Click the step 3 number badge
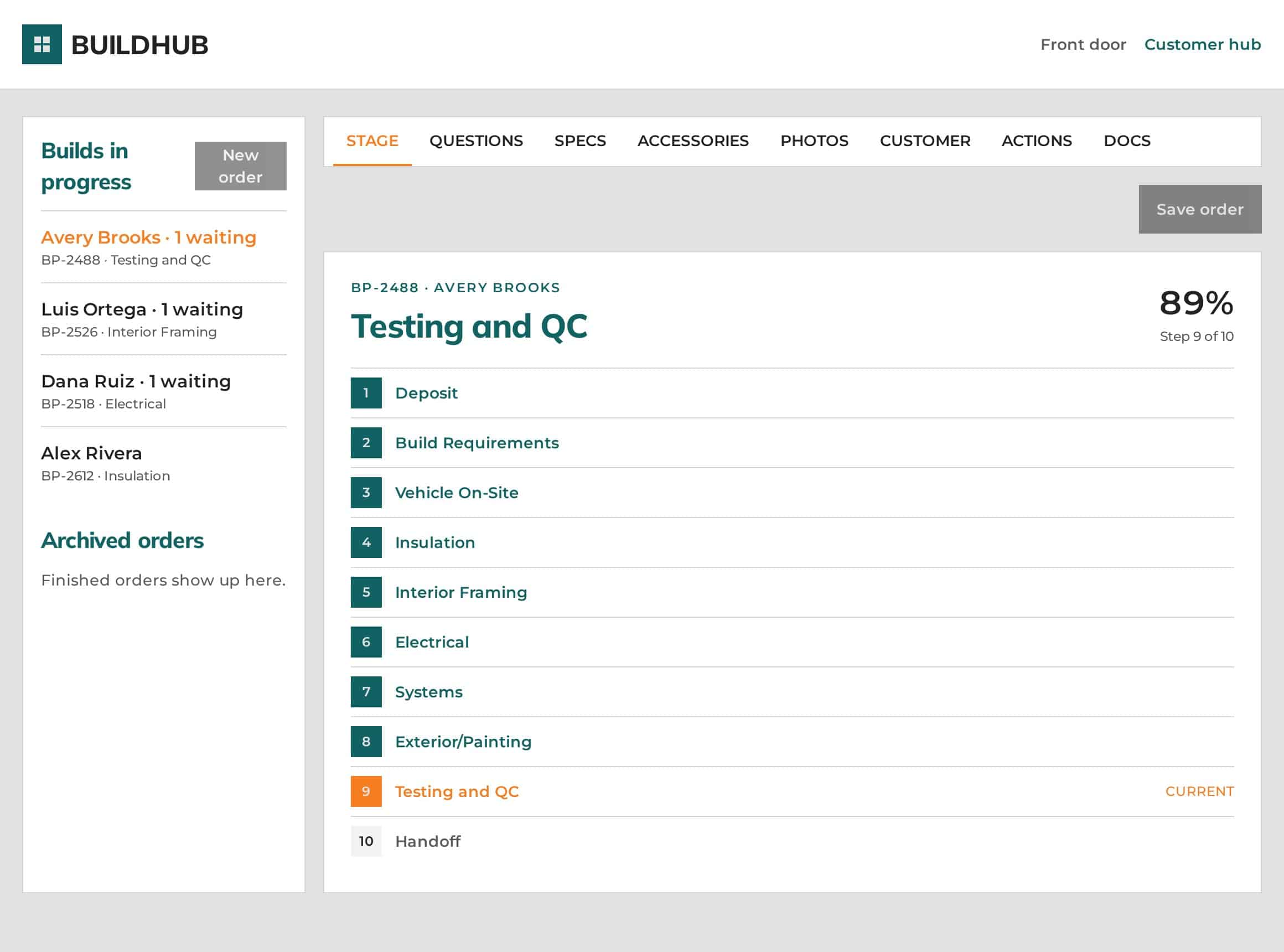 click(x=366, y=493)
